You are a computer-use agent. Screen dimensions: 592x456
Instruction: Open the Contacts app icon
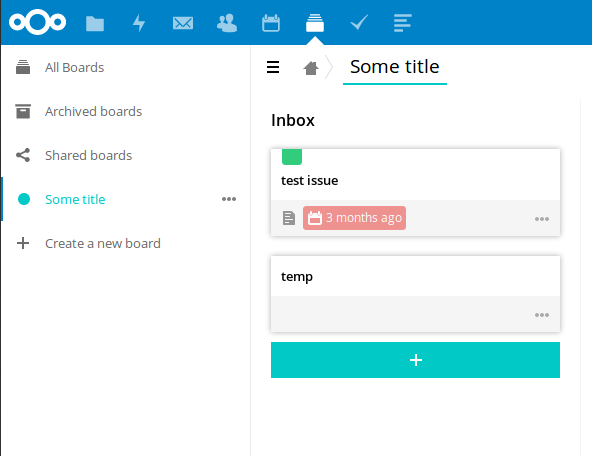tap(227, 23)
